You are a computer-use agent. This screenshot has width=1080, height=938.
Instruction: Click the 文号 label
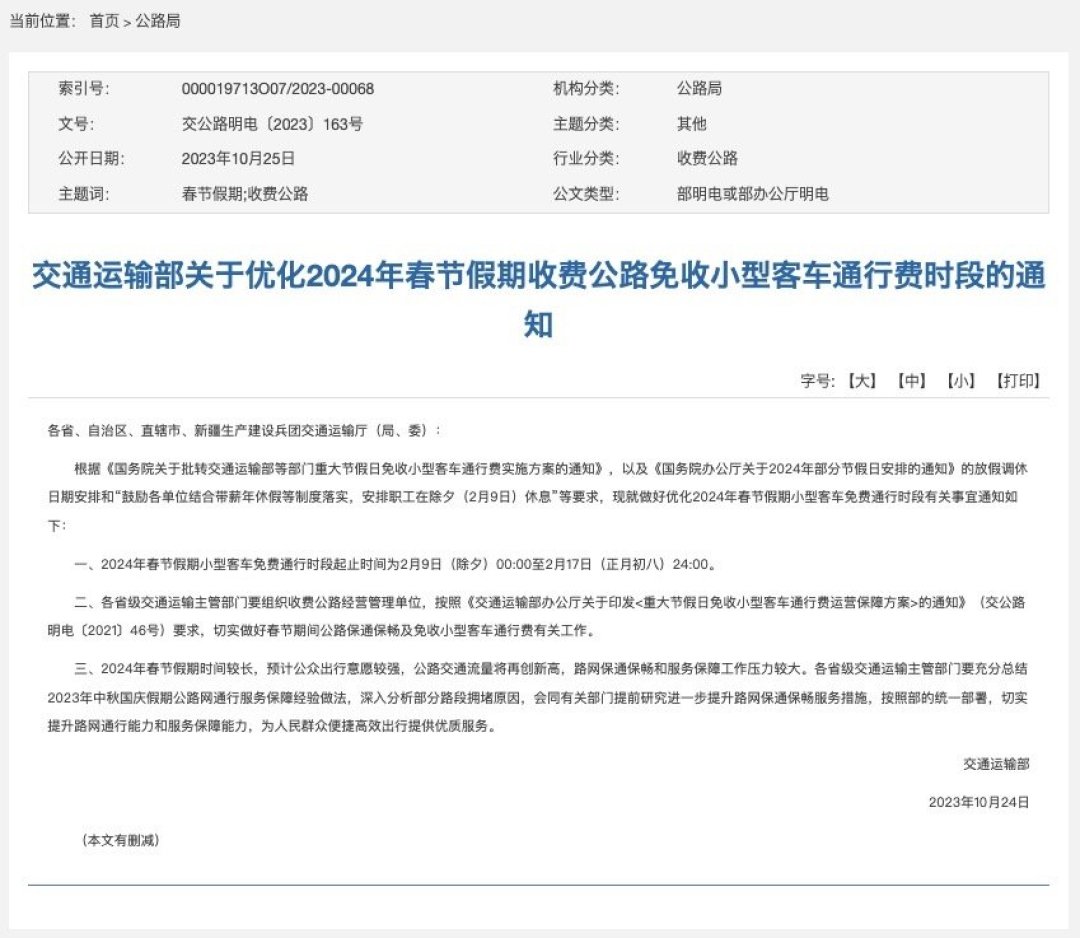click(76, 124)
